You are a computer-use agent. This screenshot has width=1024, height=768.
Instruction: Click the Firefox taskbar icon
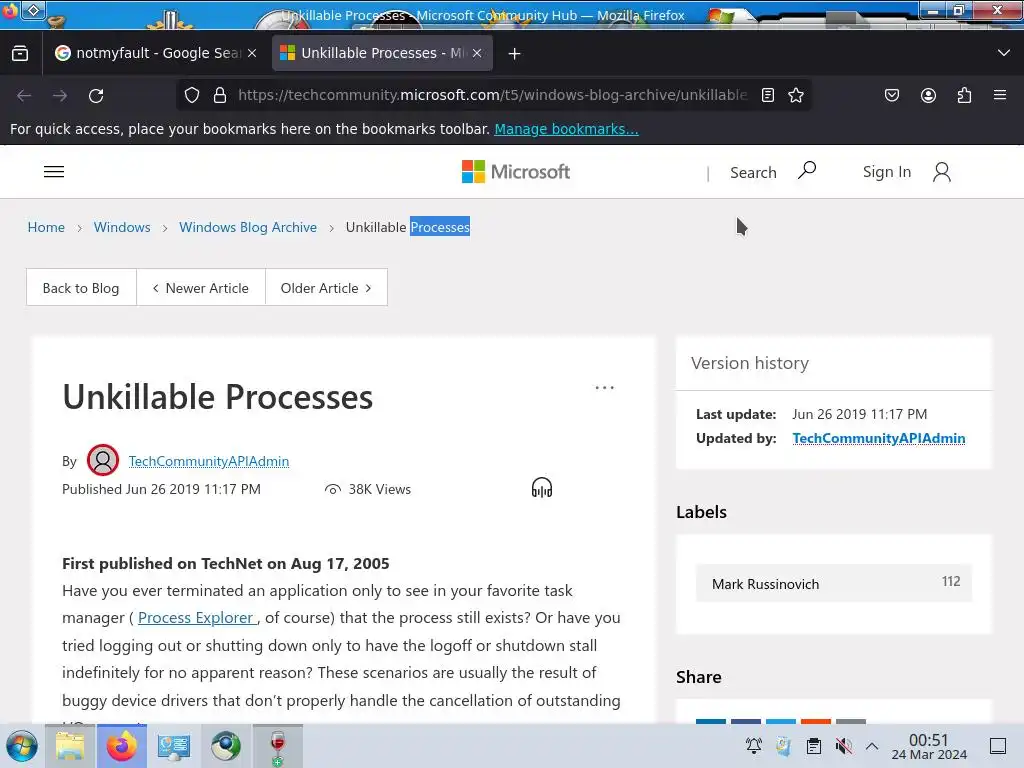coord(121,746)
